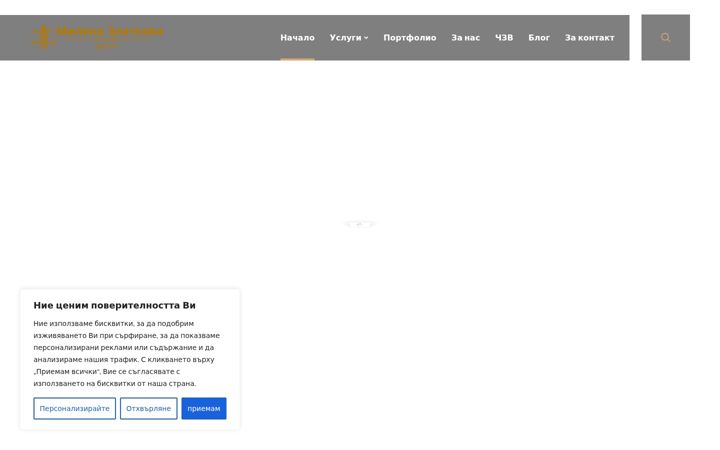Reject cookies with Отхвърляне button
720x450 pixels.
point(148,408)
